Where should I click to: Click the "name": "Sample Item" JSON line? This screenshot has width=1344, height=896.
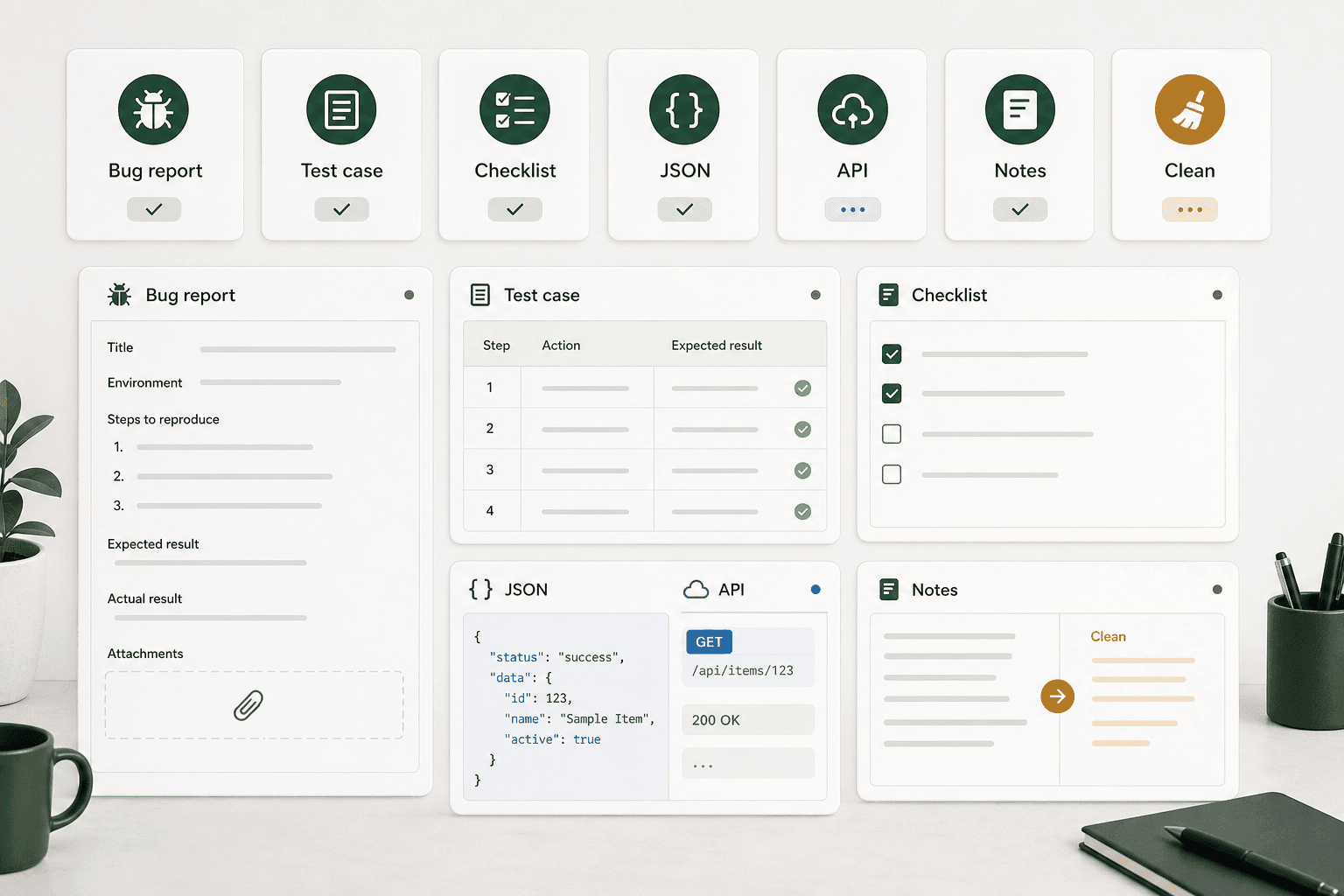coord(579,719)
